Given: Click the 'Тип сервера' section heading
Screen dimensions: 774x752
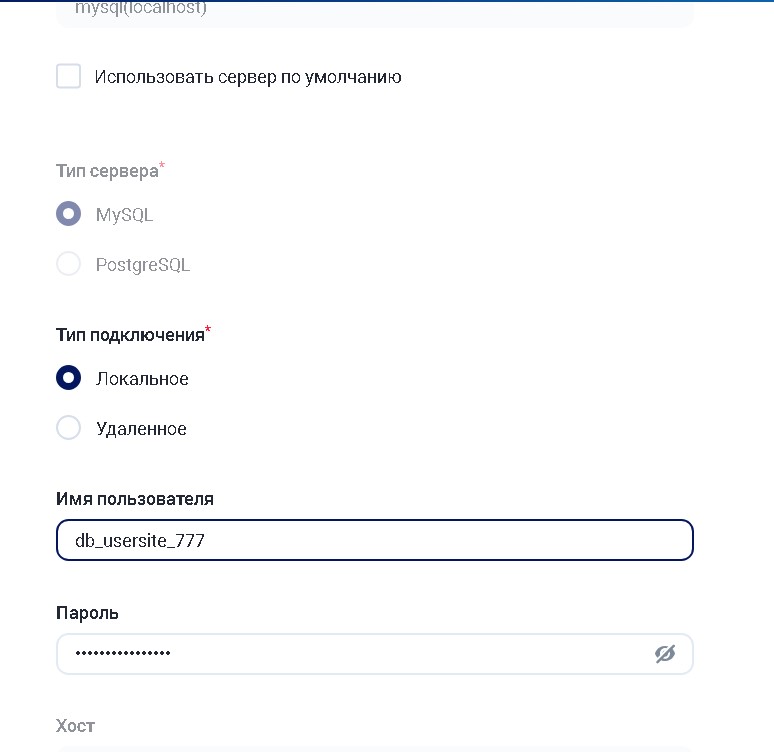Looking at the screenshot, I should point(107,171).
